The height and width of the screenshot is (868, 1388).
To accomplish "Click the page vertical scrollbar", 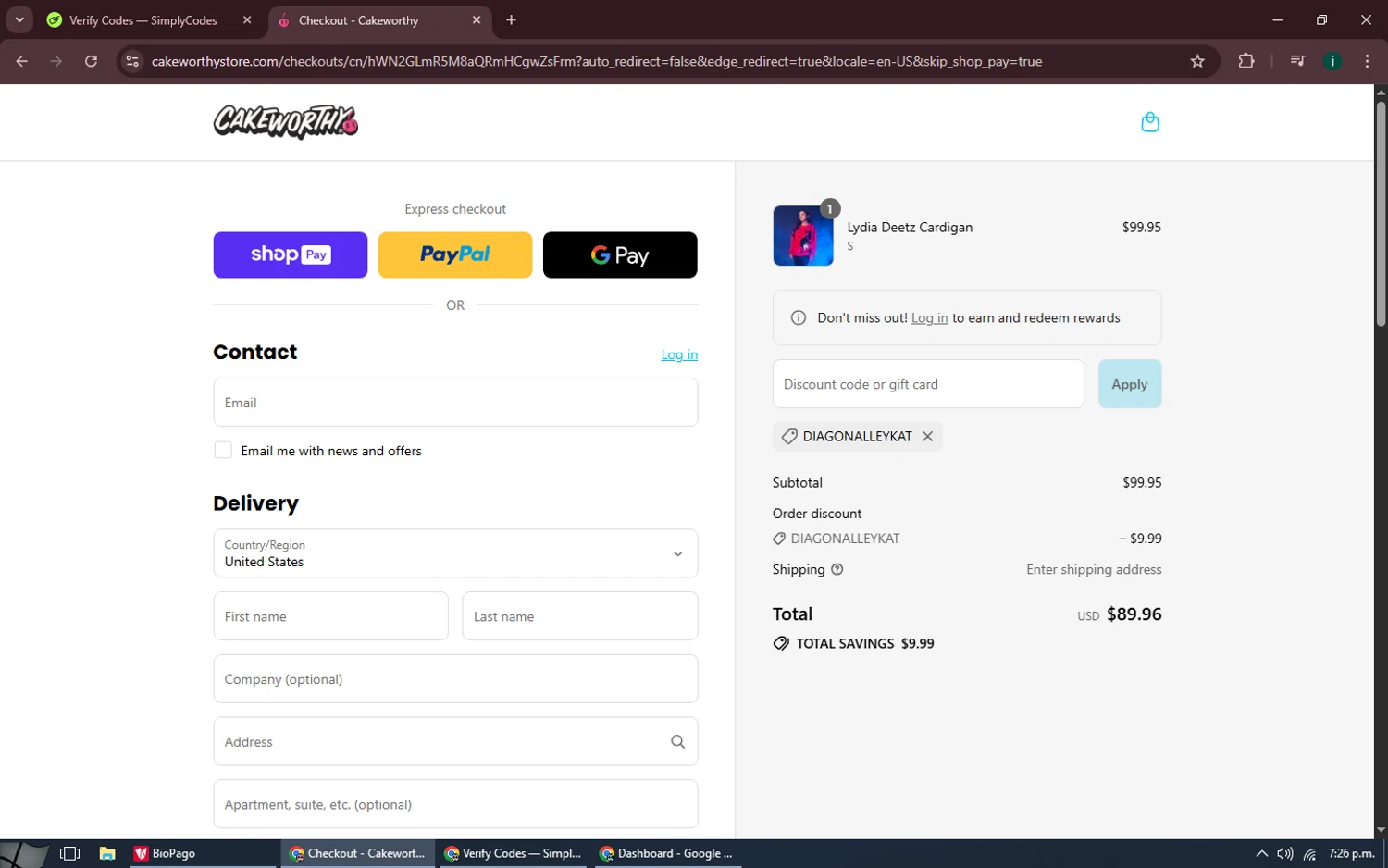I will (1381, 213).
